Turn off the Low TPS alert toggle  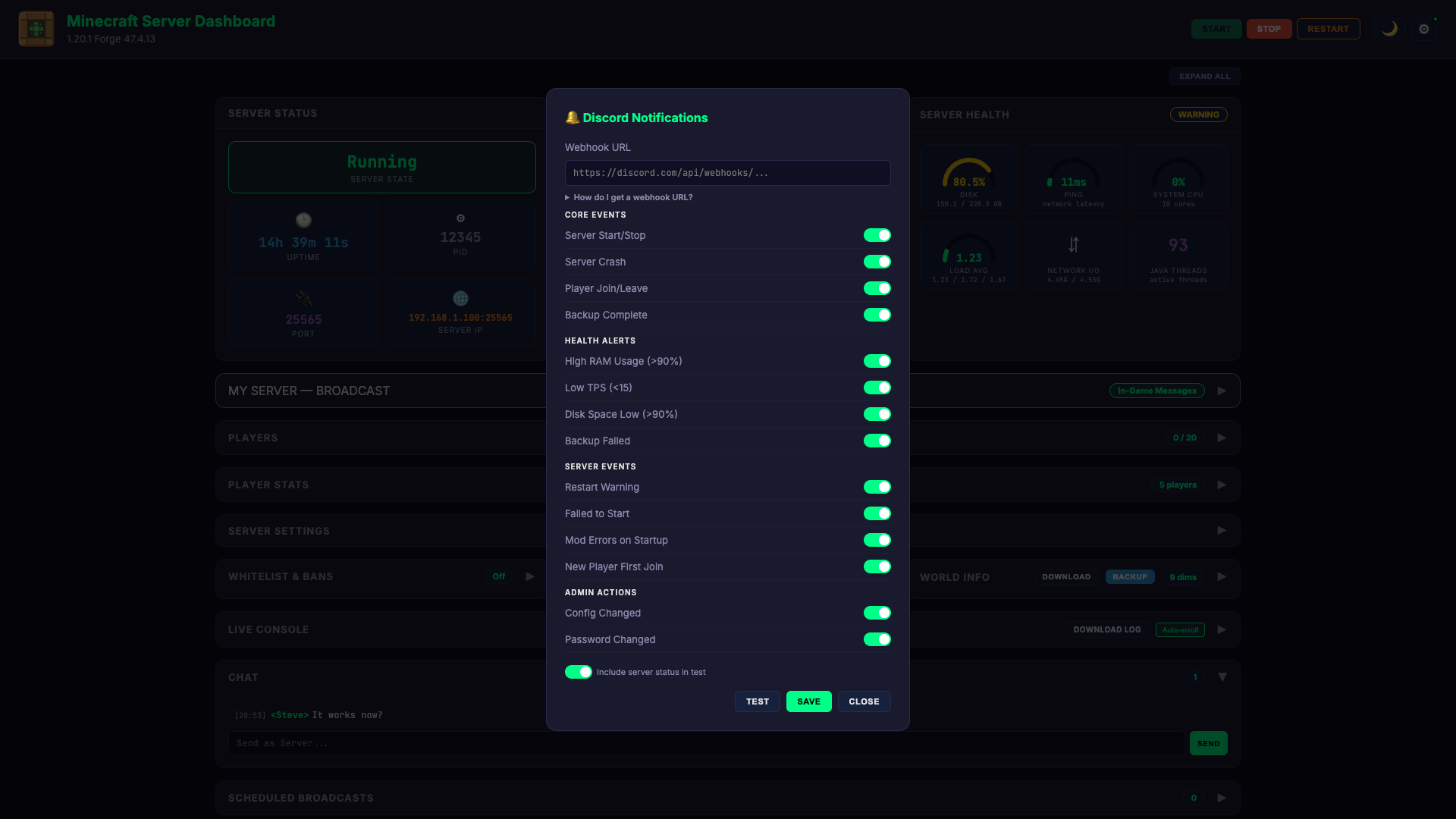coord(877,388)
